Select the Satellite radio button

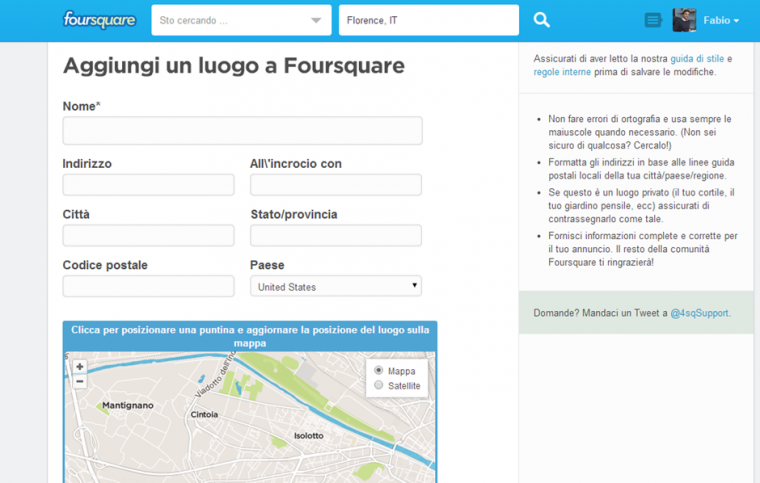click(379, 385)
